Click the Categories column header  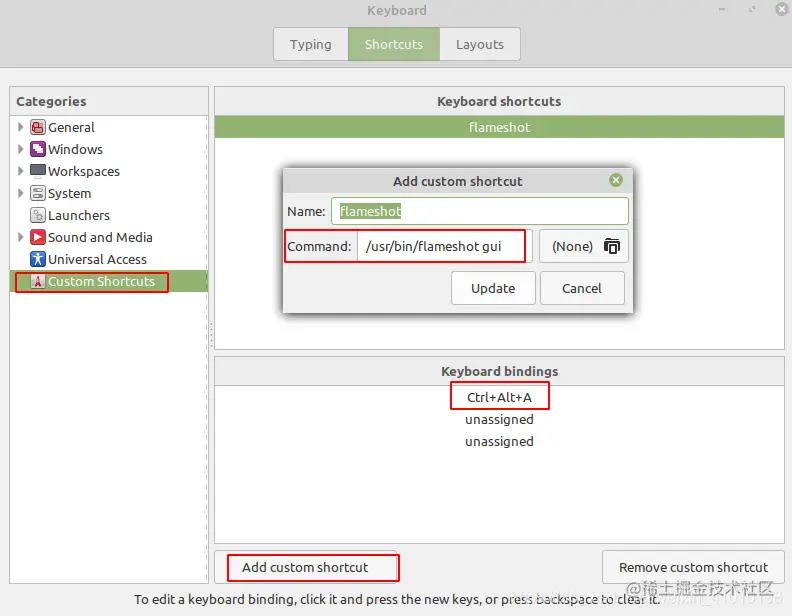[x=109, y=101]
